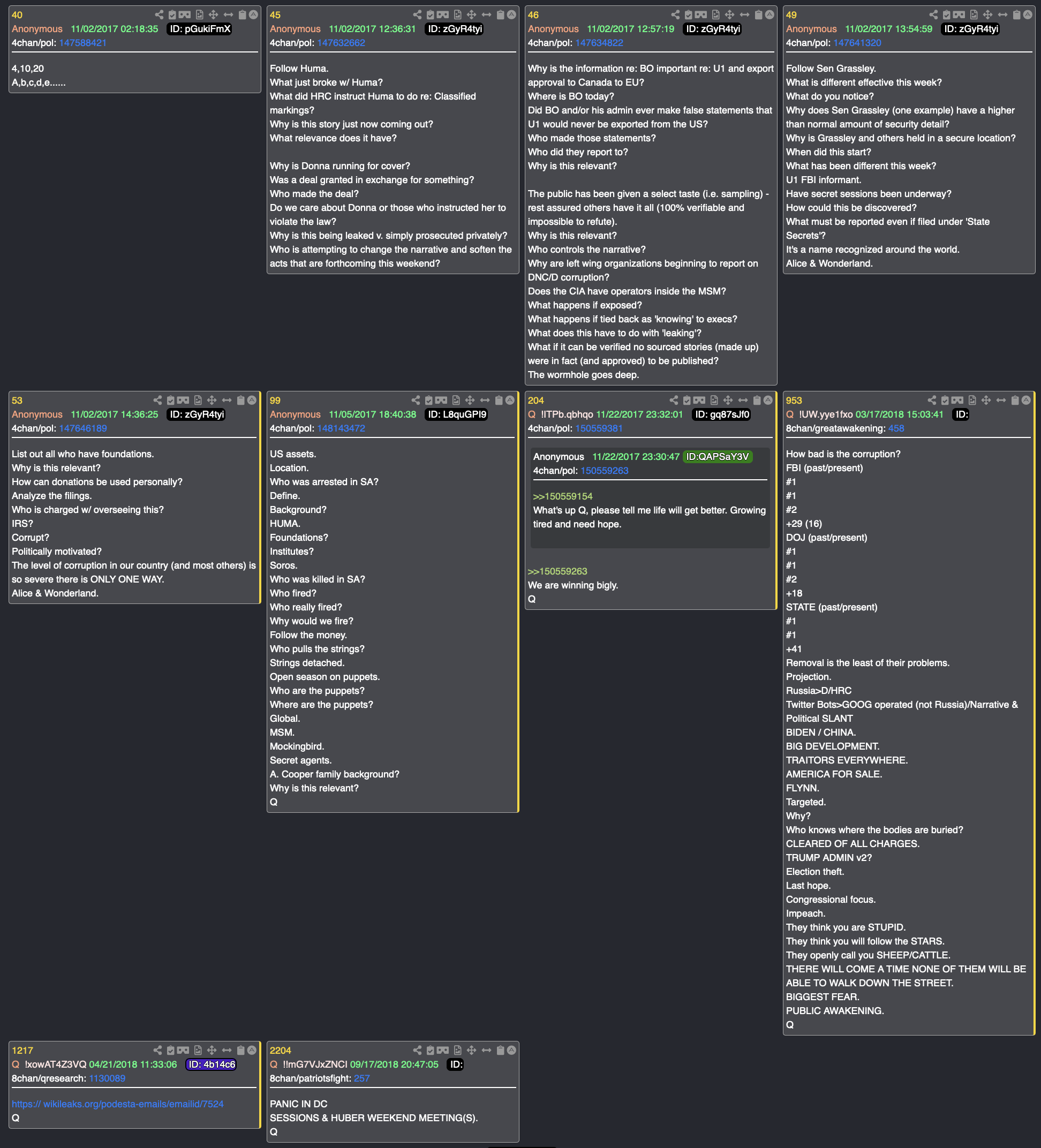The width and height of the screenshot is (1041, 1148).
Task: Click post number 1217 title
Action: [22, 1050]
